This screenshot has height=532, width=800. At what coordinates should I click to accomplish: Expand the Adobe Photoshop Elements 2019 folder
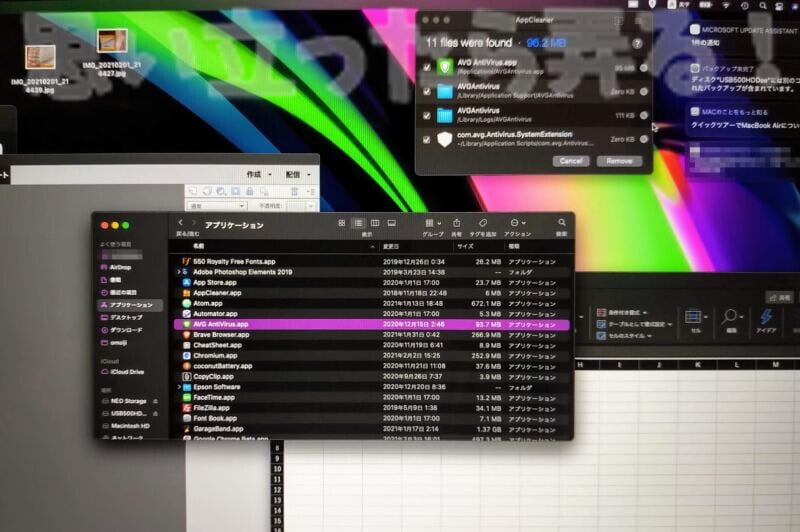tap(179, 272)
